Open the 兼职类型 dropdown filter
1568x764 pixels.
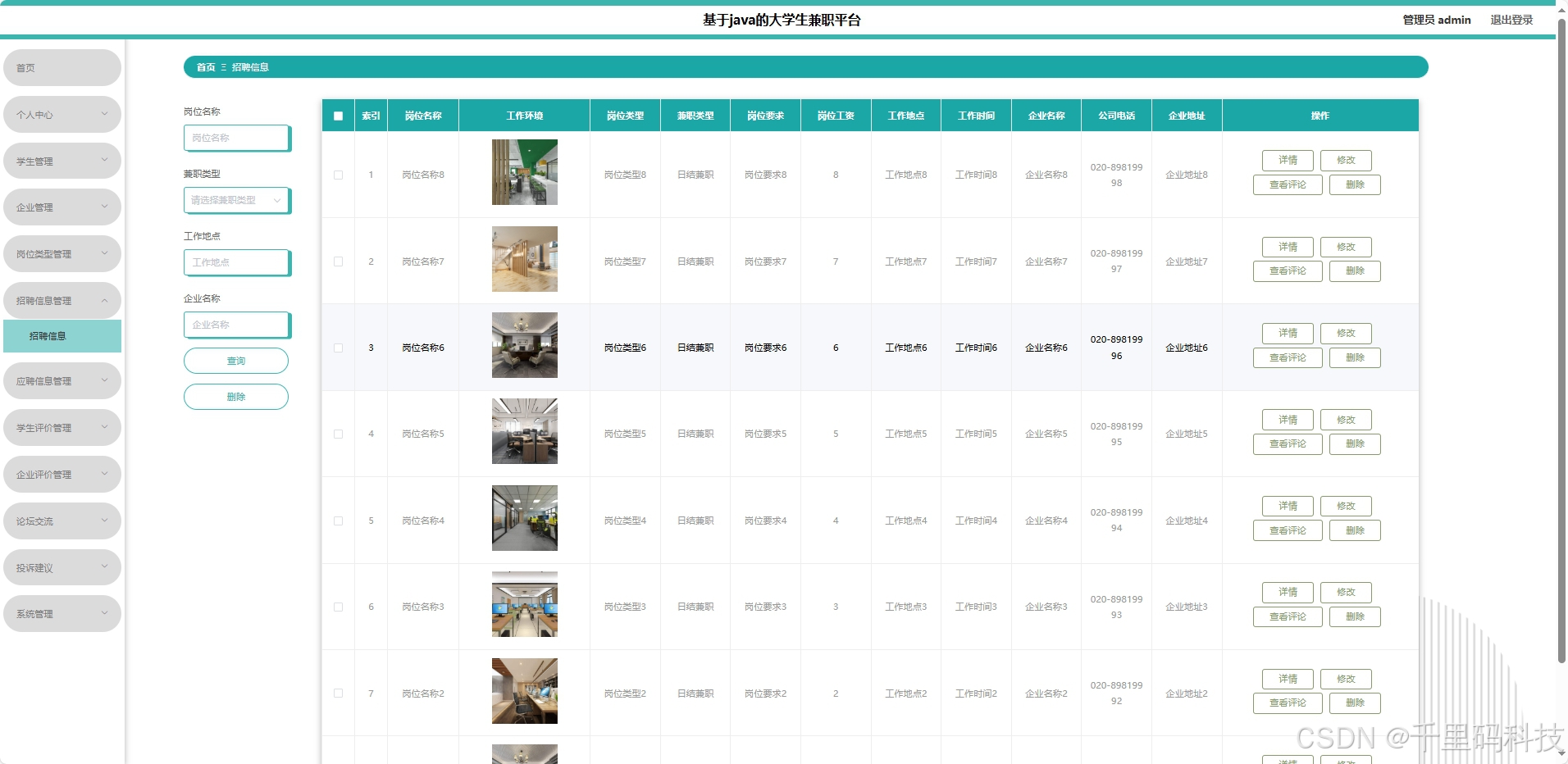click(x=236, y=200)
